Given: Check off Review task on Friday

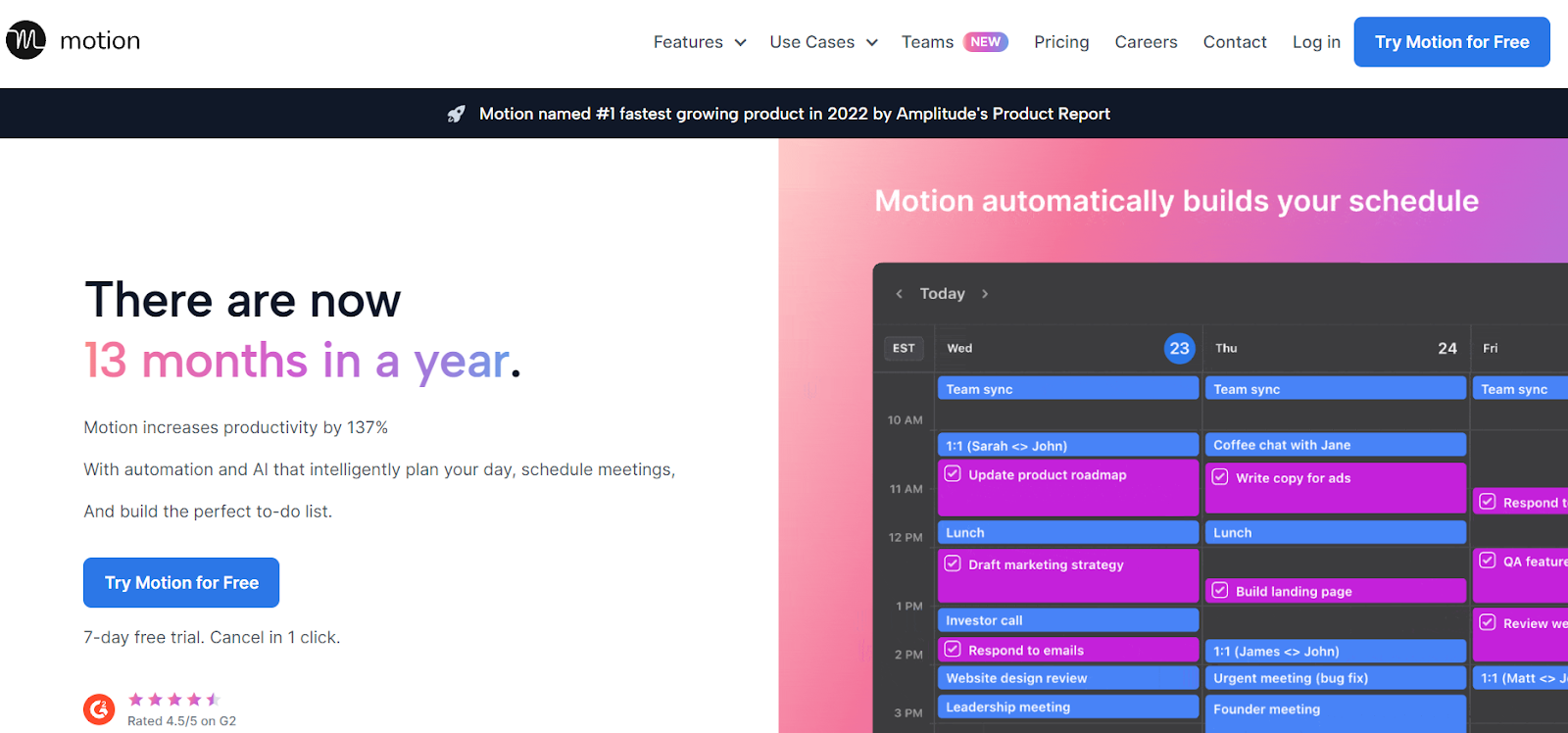Looking at the screenshot, I should 1488,622.
